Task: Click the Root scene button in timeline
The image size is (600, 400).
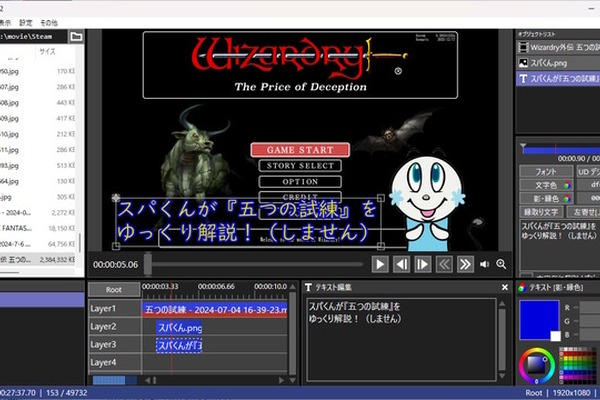Action: [x=114, y=290]
